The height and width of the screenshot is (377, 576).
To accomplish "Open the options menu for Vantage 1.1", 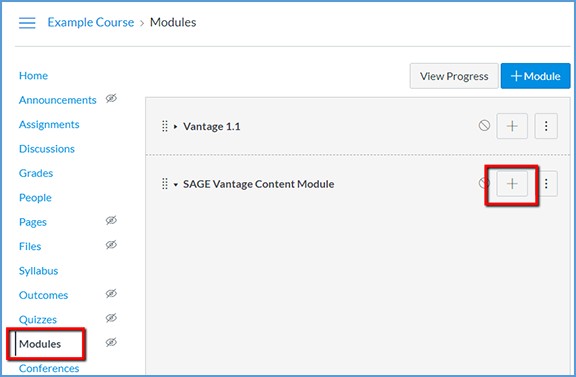I will [x=546, y=126].
